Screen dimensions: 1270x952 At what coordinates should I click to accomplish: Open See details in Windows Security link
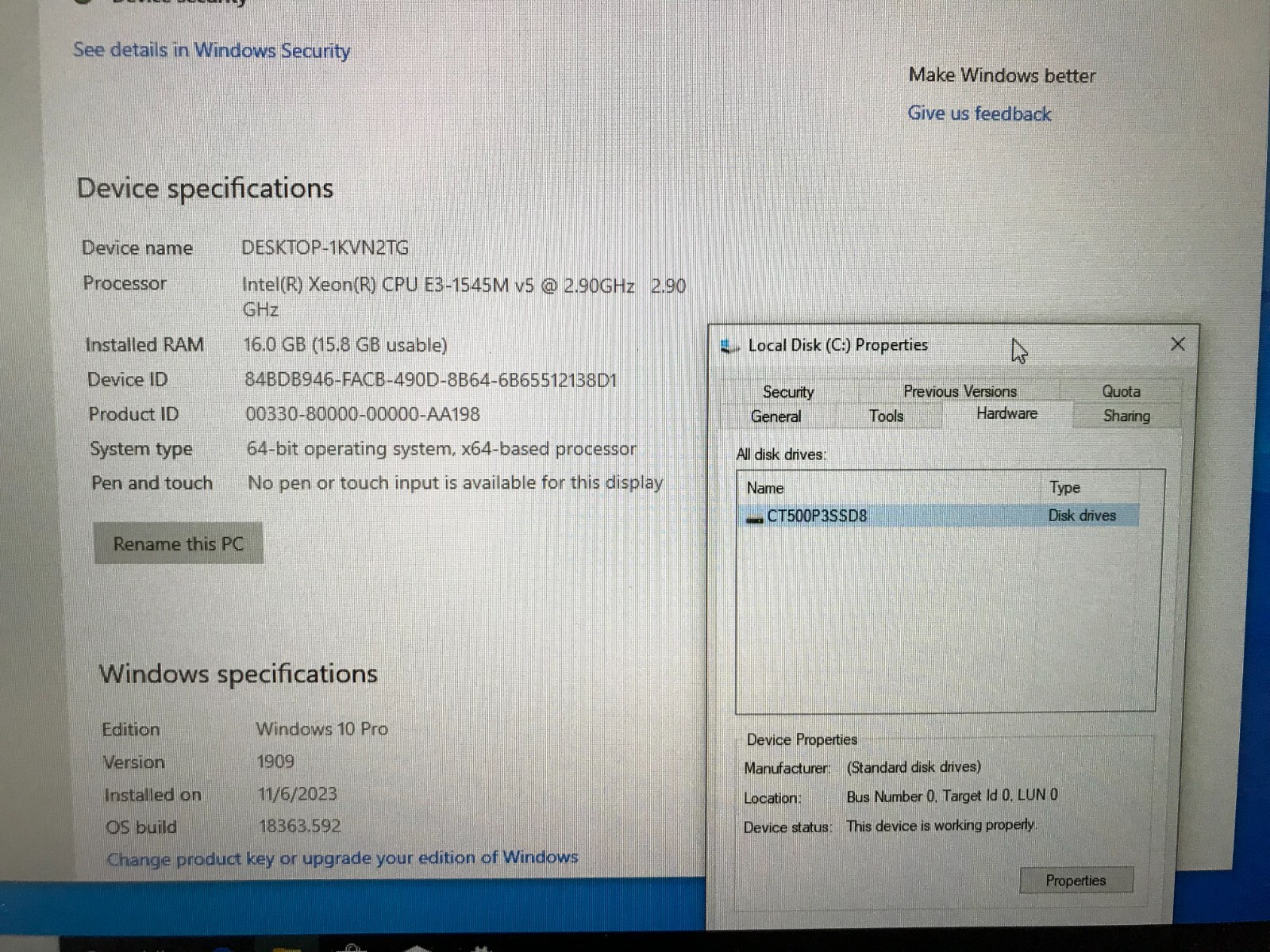point(212,50)
